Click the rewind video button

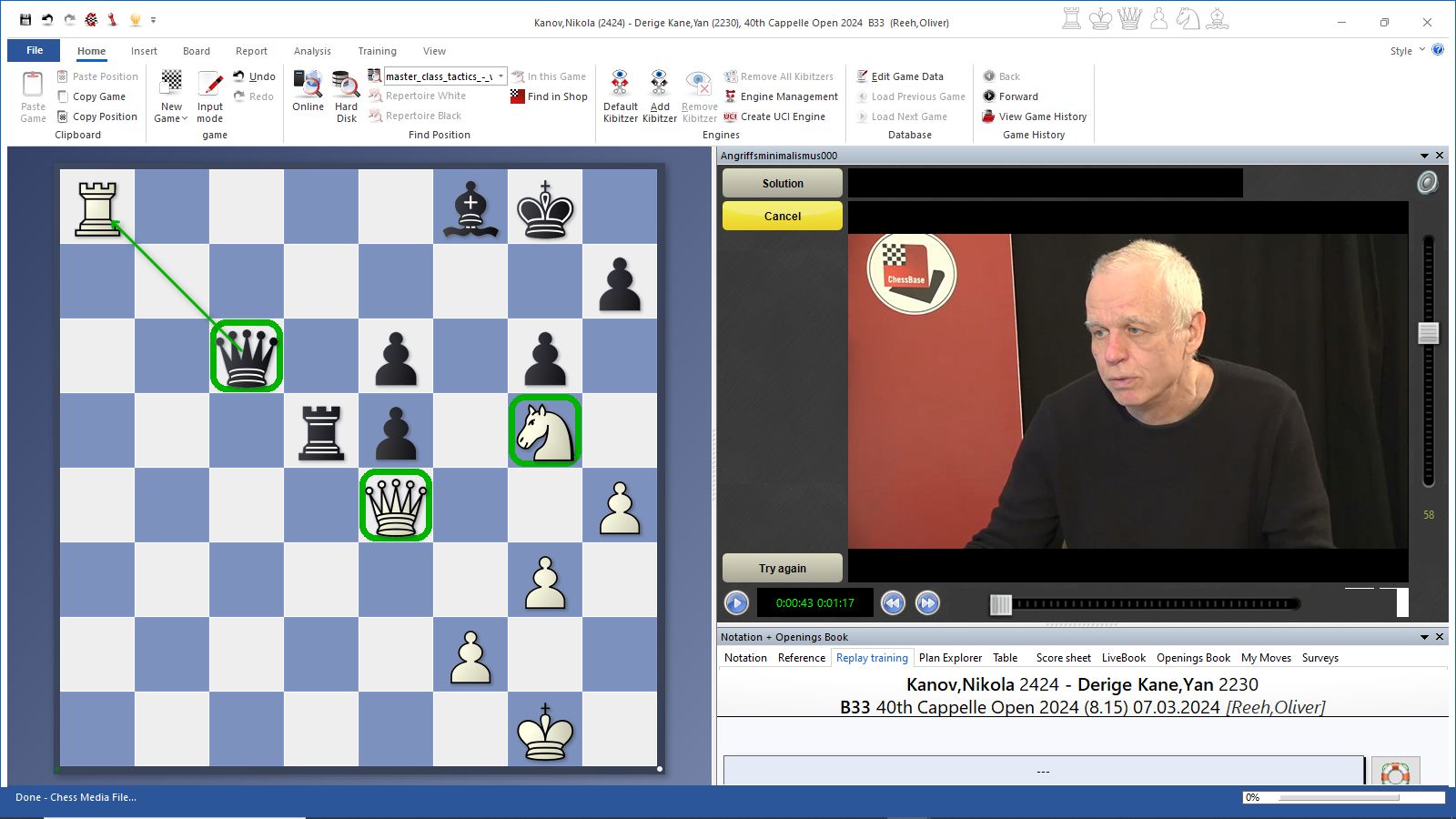(x=893, y=602)
